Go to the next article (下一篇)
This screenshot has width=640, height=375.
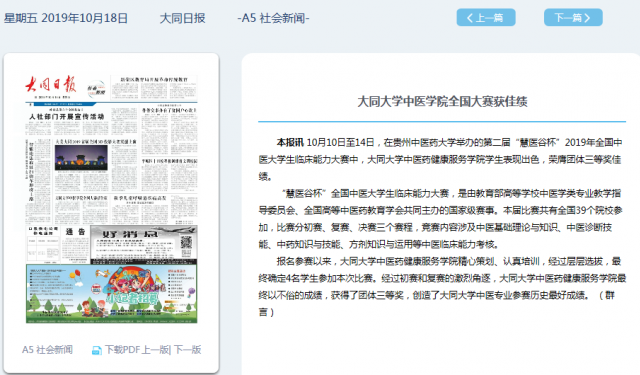coord(573,18)
